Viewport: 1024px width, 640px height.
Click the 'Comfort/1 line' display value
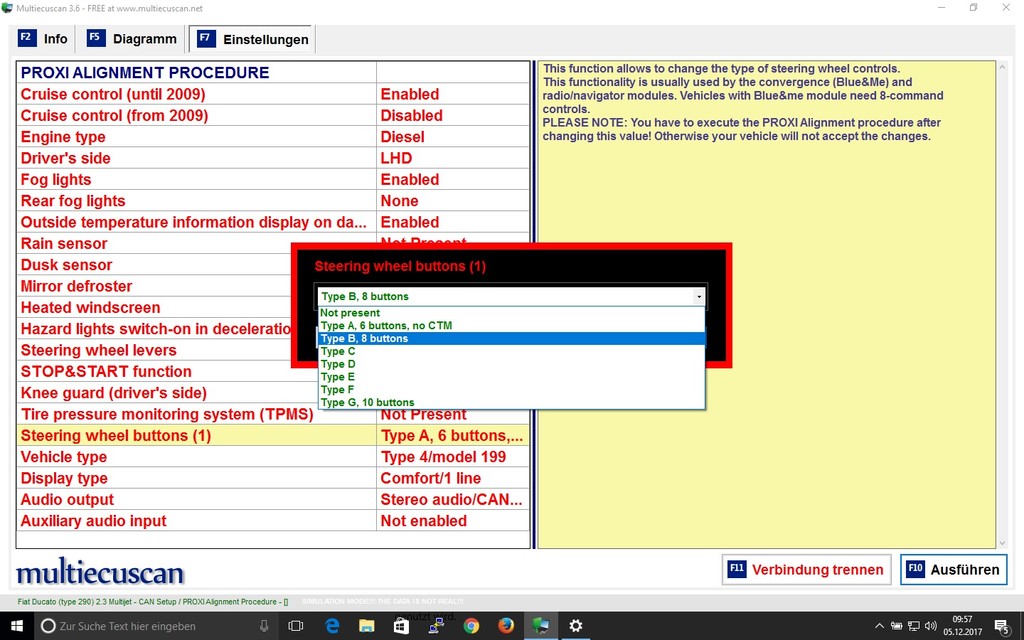(430, 478)
